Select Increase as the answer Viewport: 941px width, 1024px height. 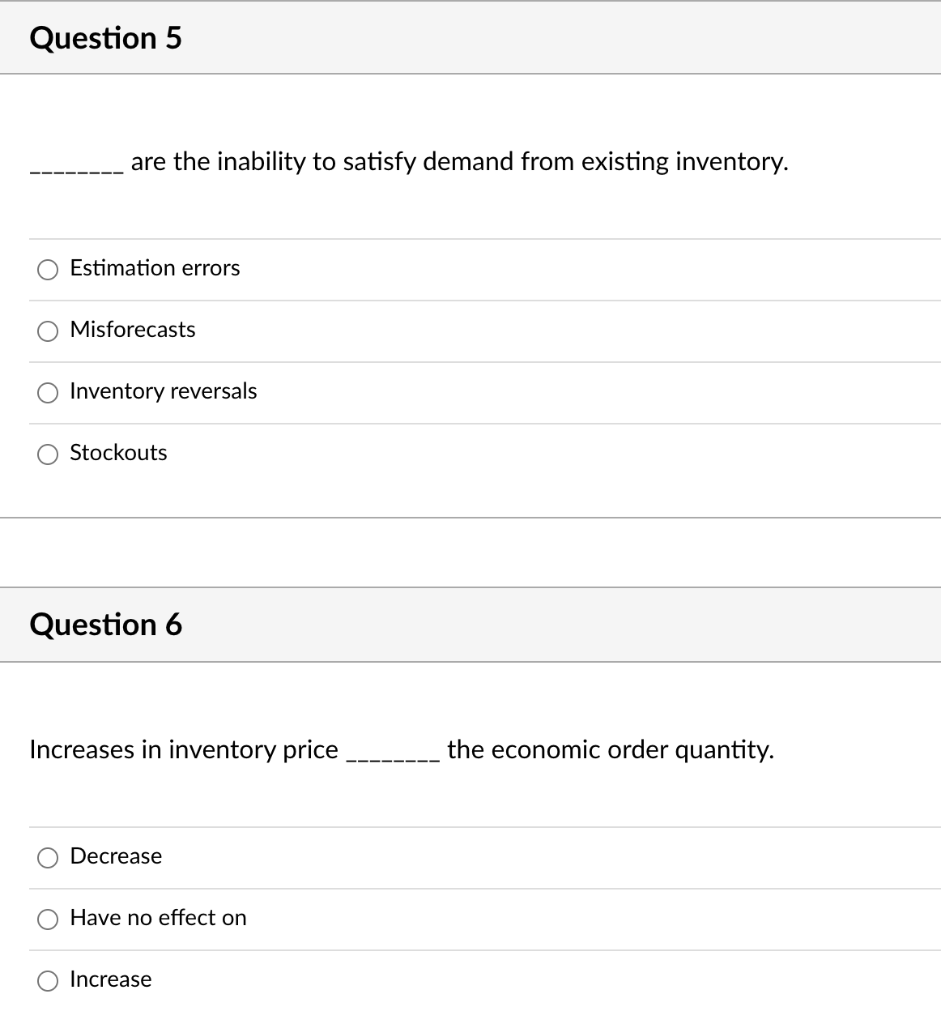(x=47, y=981)
